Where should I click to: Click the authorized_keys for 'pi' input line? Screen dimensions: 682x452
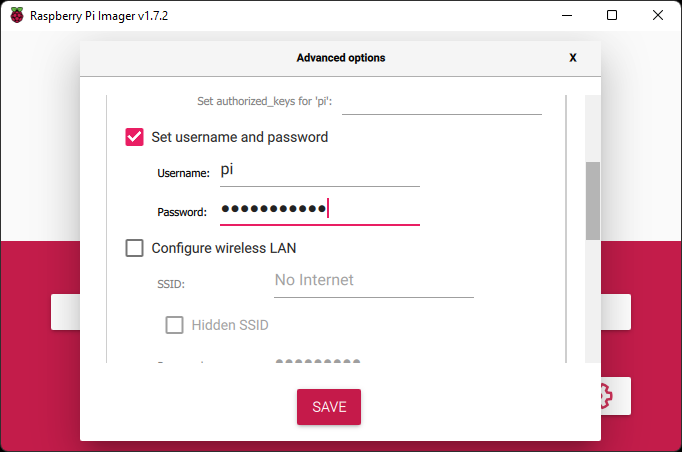[442, 104]
